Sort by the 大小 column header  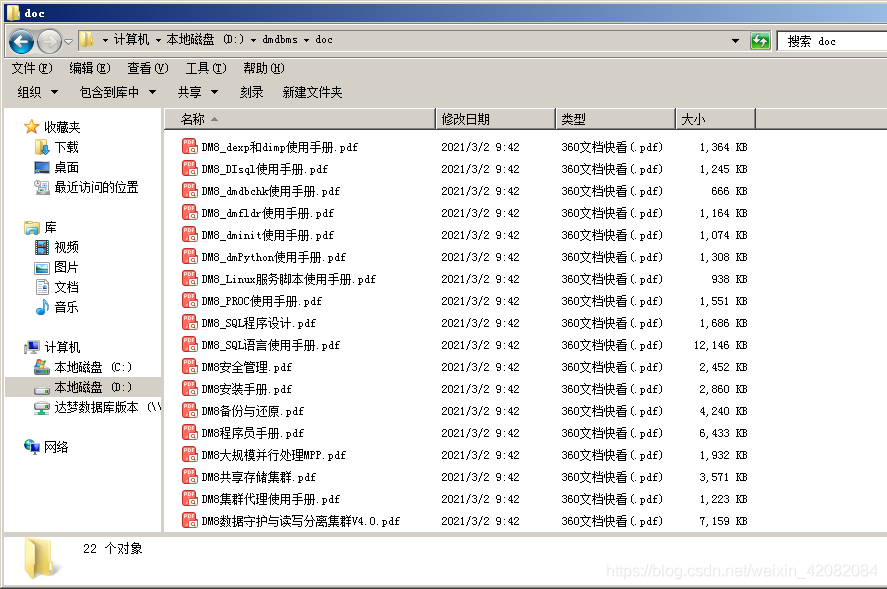tap(716, 119)
